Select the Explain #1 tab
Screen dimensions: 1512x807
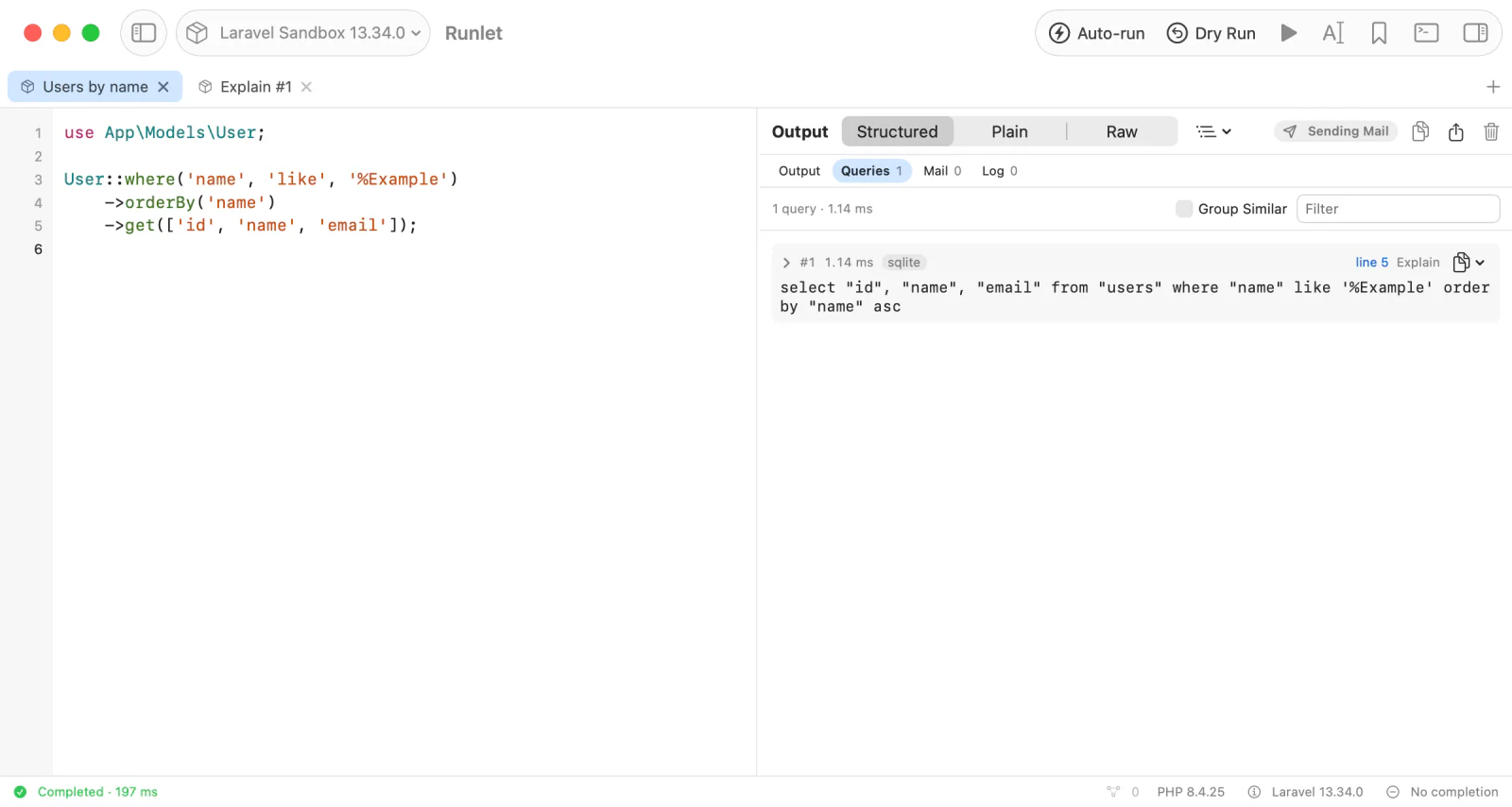coord(255,87)
